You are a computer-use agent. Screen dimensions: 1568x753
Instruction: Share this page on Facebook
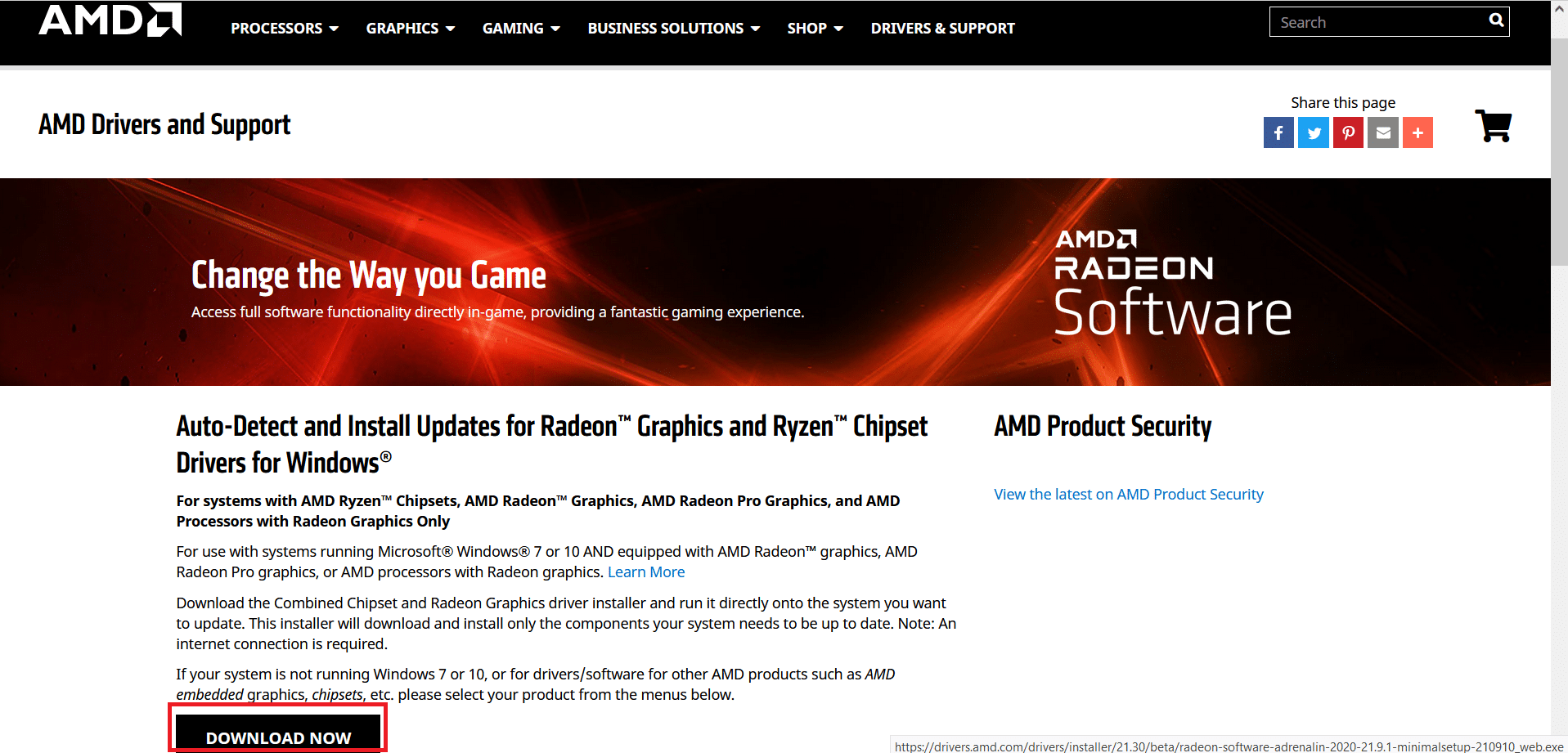[1278, 132]
